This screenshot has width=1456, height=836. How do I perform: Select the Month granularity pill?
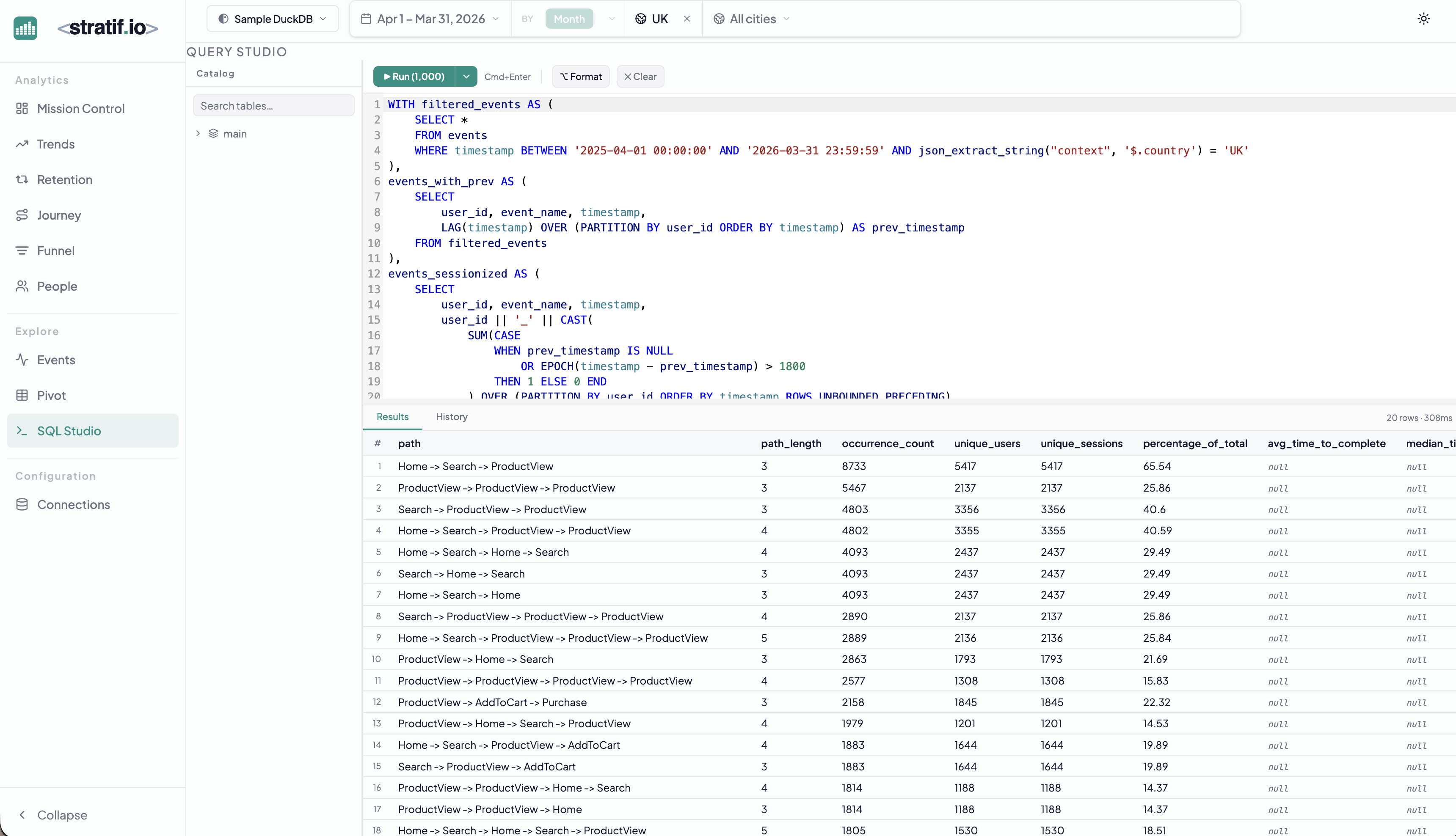[x=568, y=19]
